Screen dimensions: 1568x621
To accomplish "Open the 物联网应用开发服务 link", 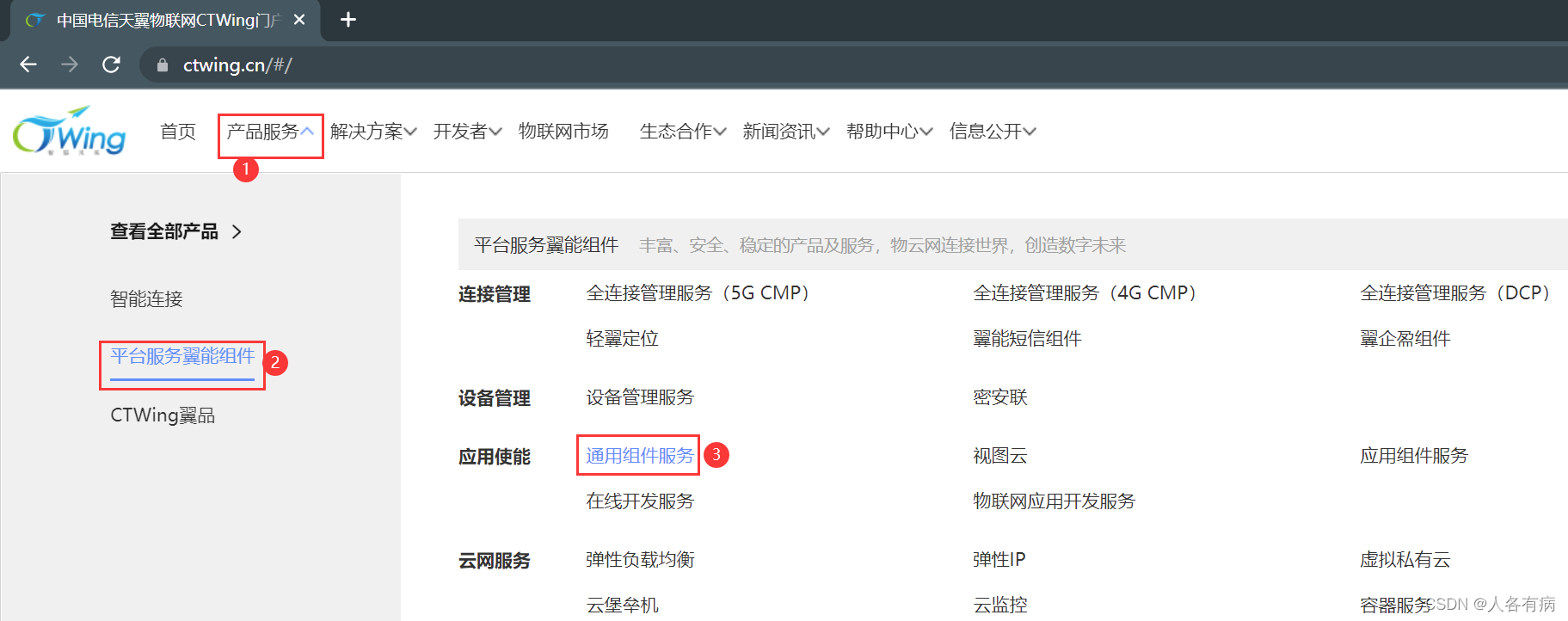I will tap(1054, 501).
